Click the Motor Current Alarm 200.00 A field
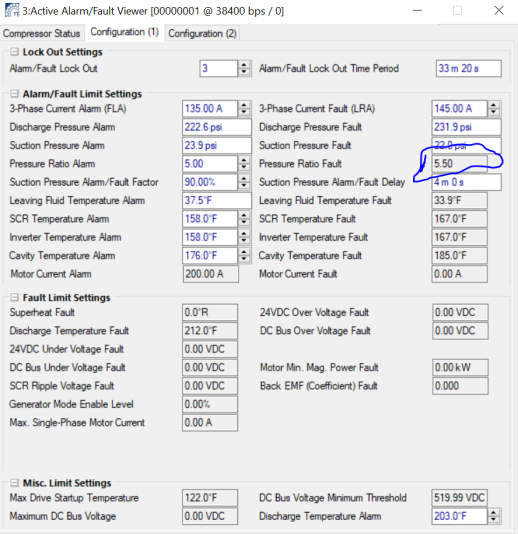The image size is (518, 534). [211, 274]
